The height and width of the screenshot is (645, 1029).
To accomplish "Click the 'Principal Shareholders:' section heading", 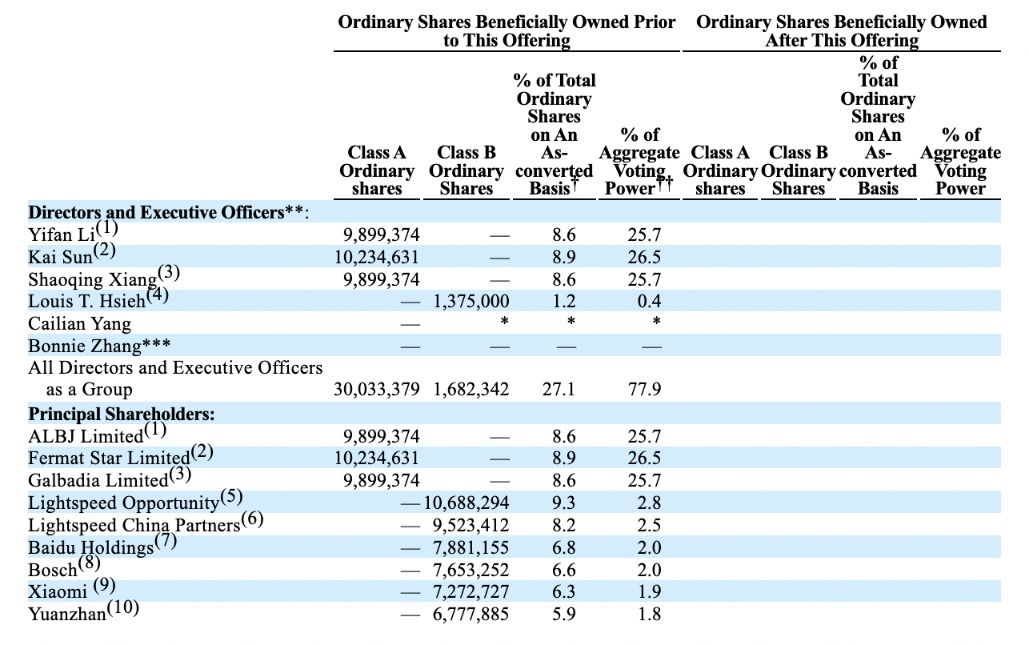I will click(x=121, y=414).
